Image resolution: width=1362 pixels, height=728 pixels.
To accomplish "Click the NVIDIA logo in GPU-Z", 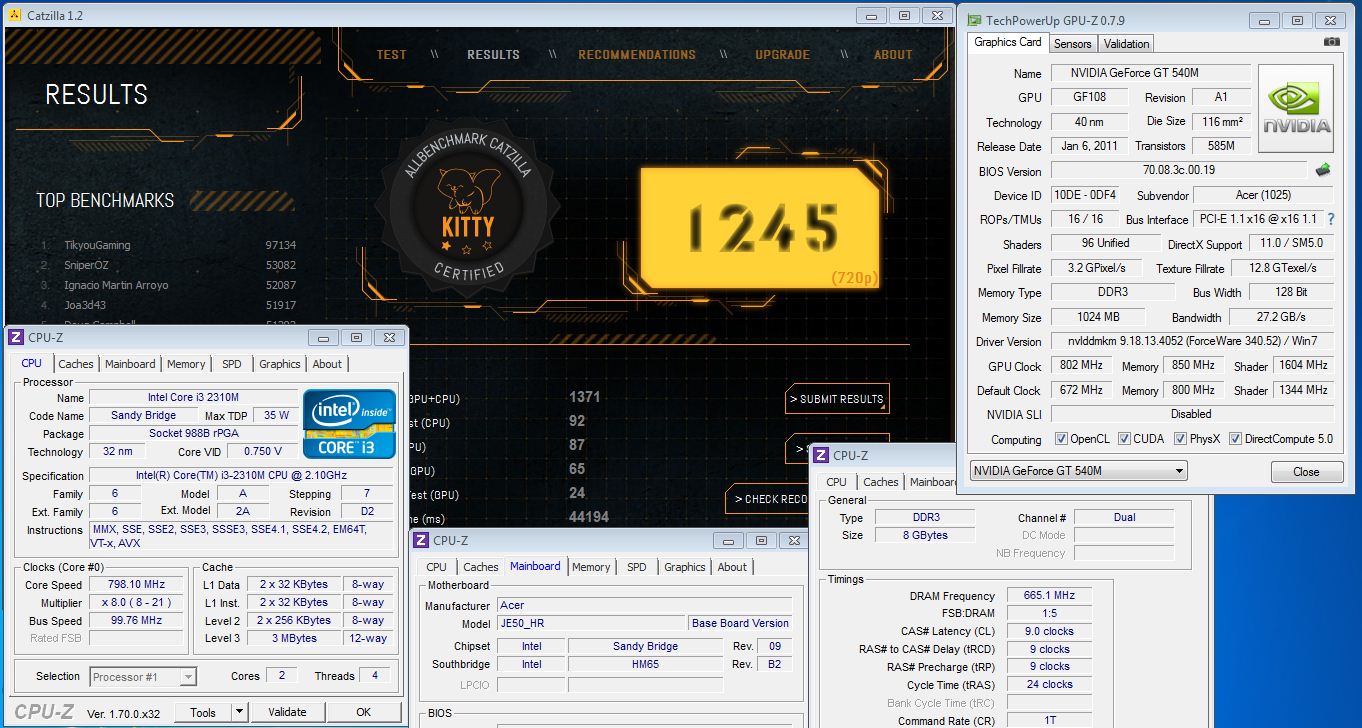I will coord(1296,108).
